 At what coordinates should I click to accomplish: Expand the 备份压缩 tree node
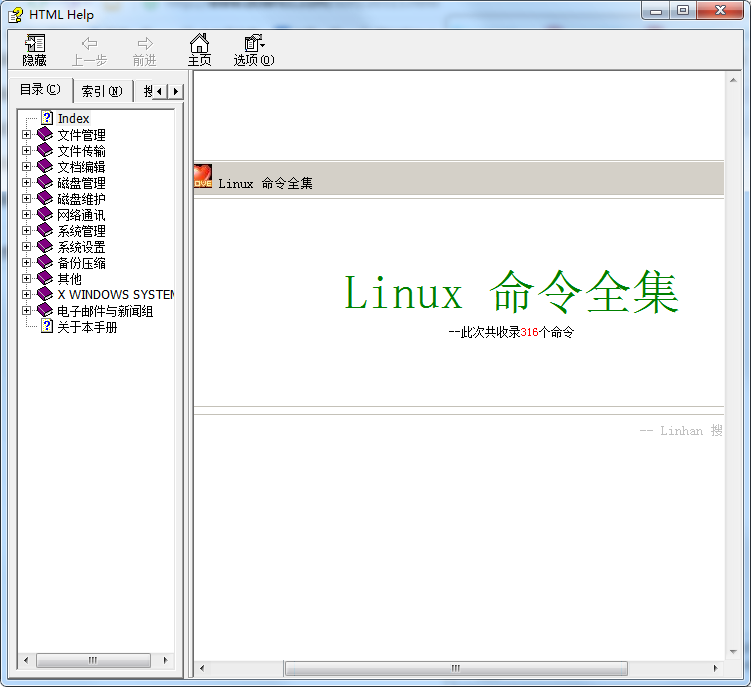click(x=27, y=263)
